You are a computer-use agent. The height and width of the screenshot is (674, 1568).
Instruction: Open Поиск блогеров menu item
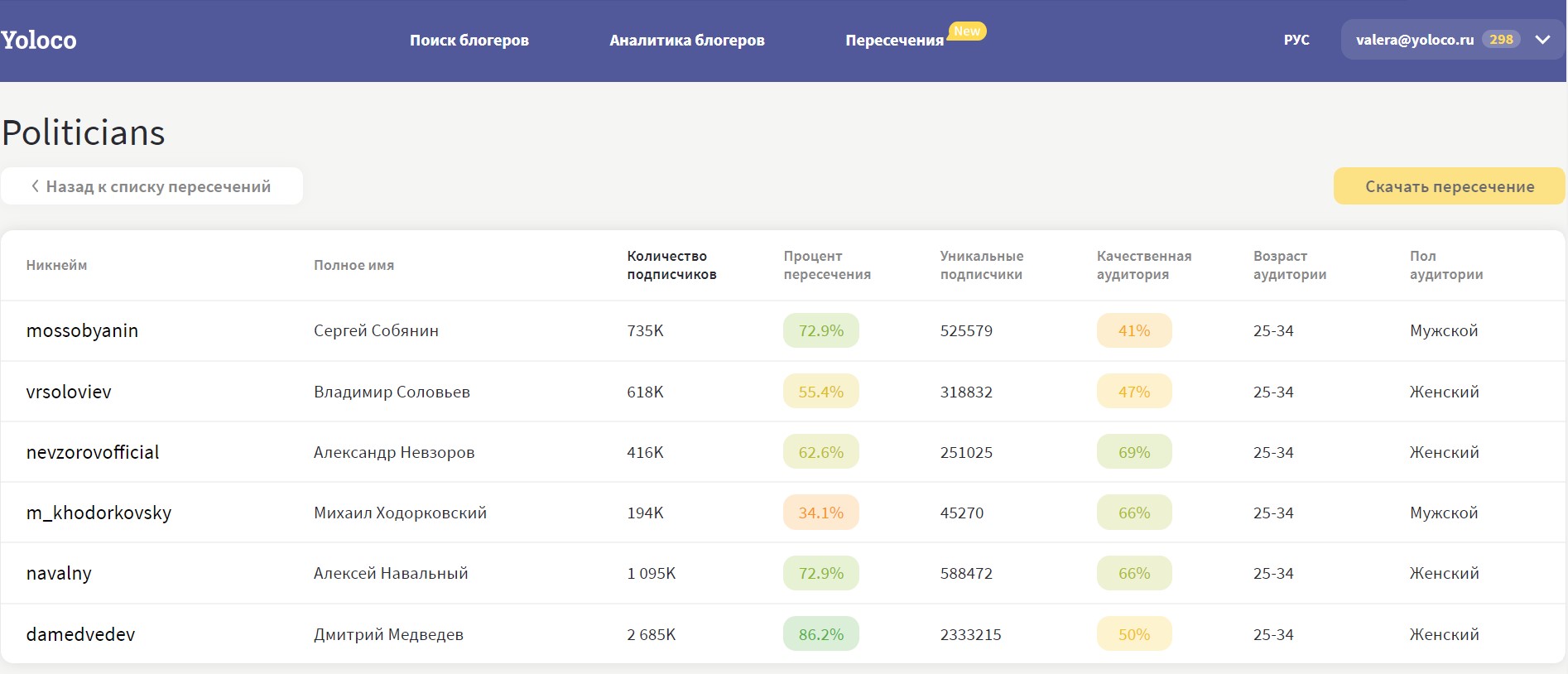click(469, 40)
